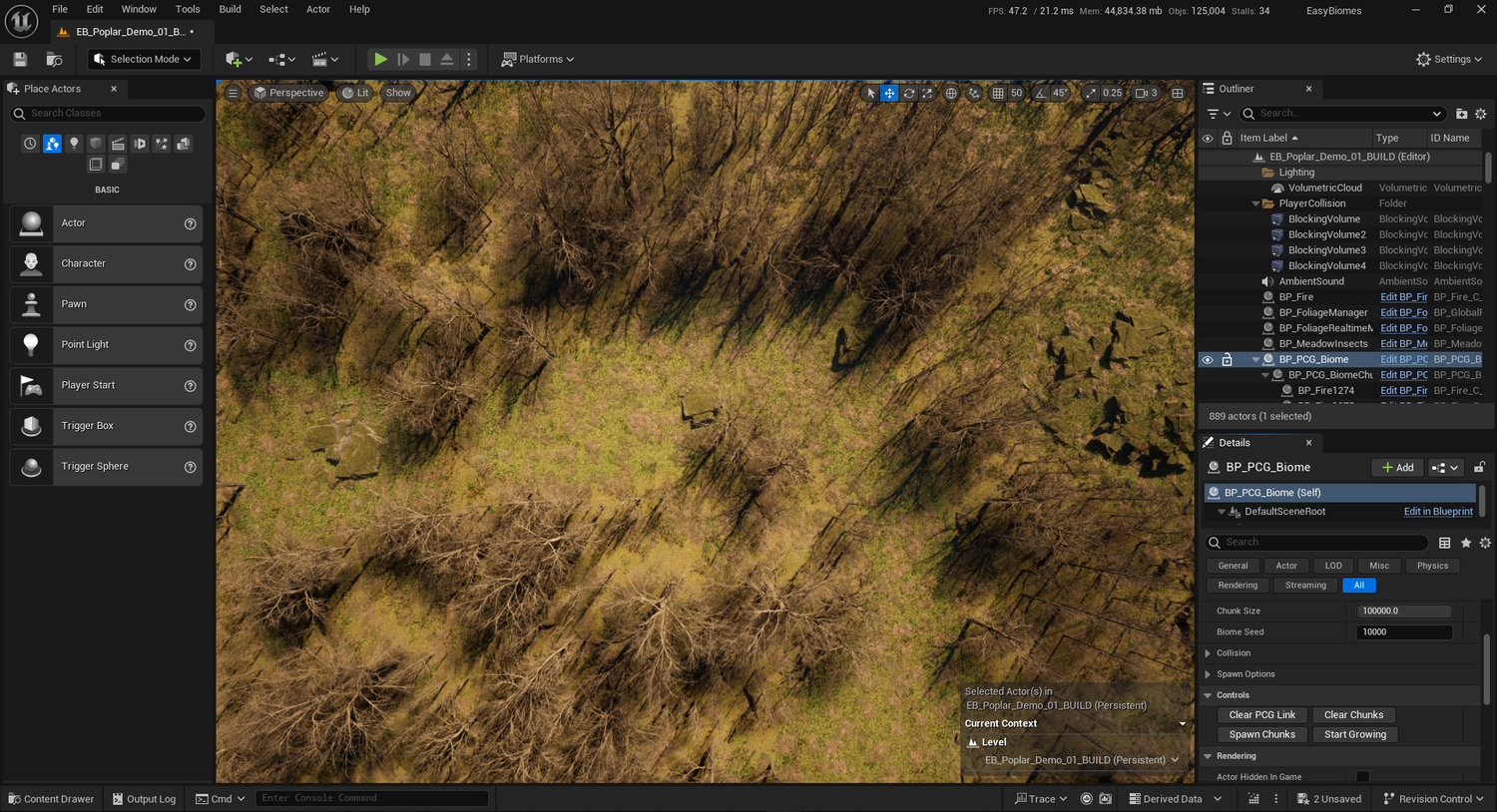Switch to the Actor filter tab in Details
Viewport: 1497px width, 812px height.
point(1286,566)
